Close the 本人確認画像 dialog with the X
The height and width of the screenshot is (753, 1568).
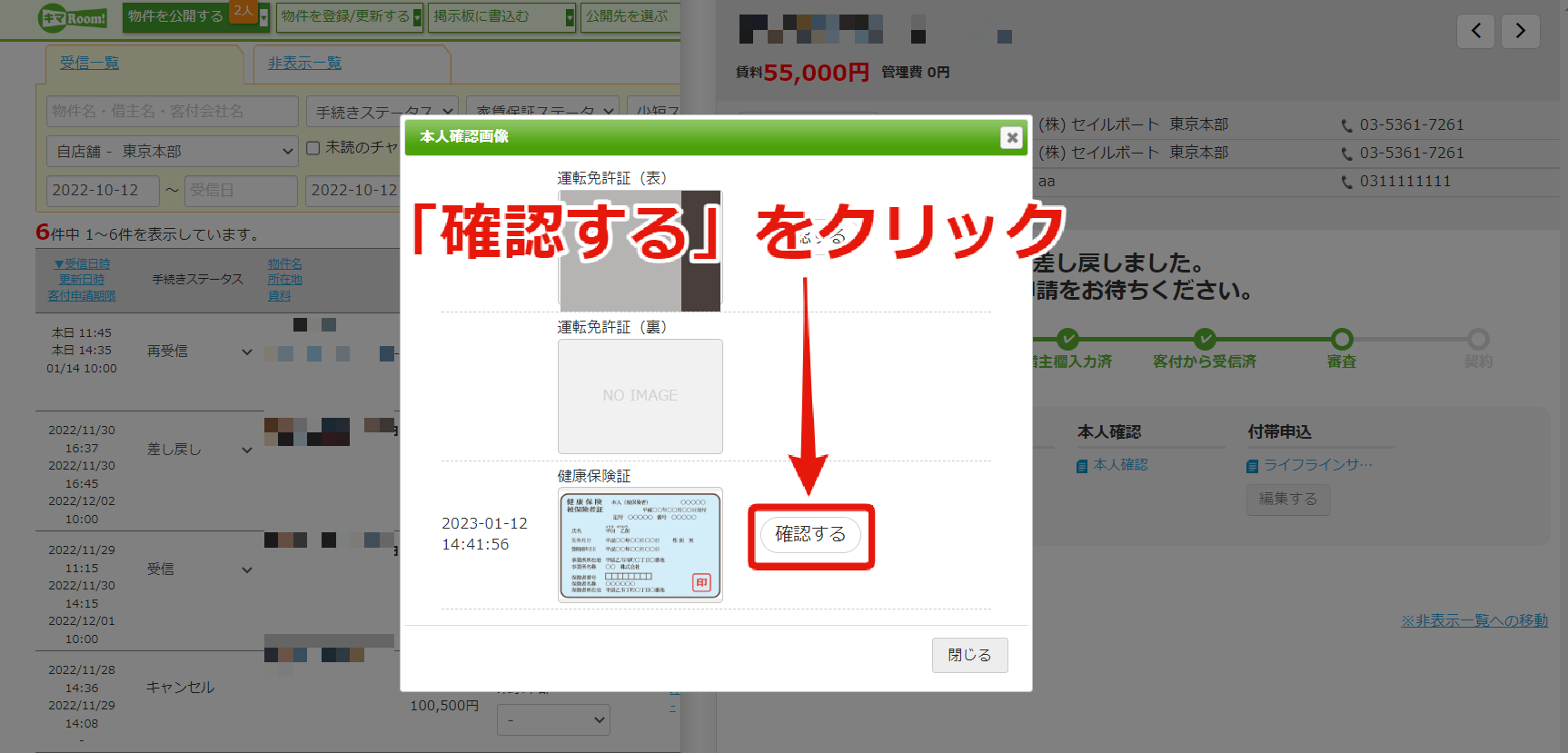click(x=1011, y=137)
